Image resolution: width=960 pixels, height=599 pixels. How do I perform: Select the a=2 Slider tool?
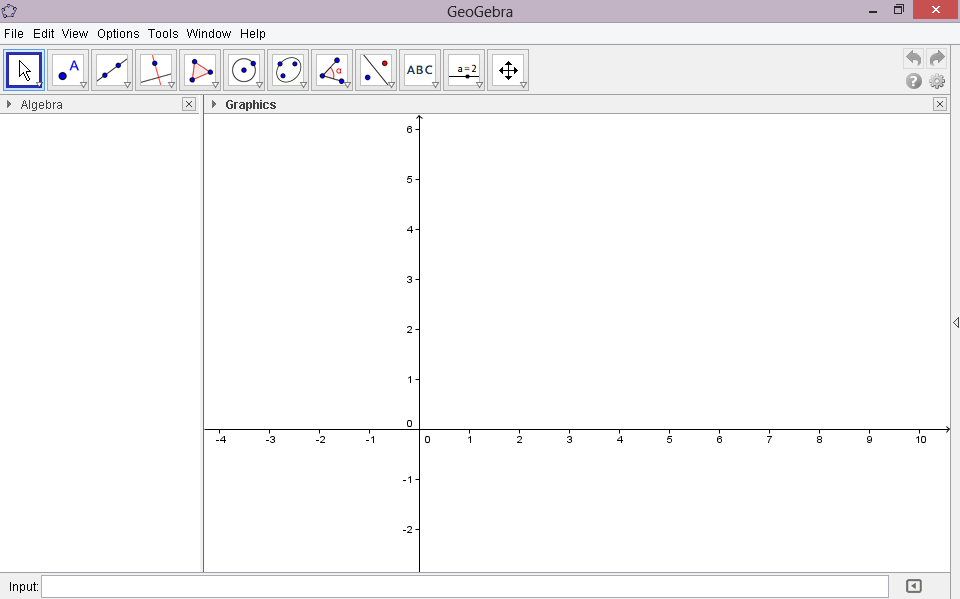464,70
